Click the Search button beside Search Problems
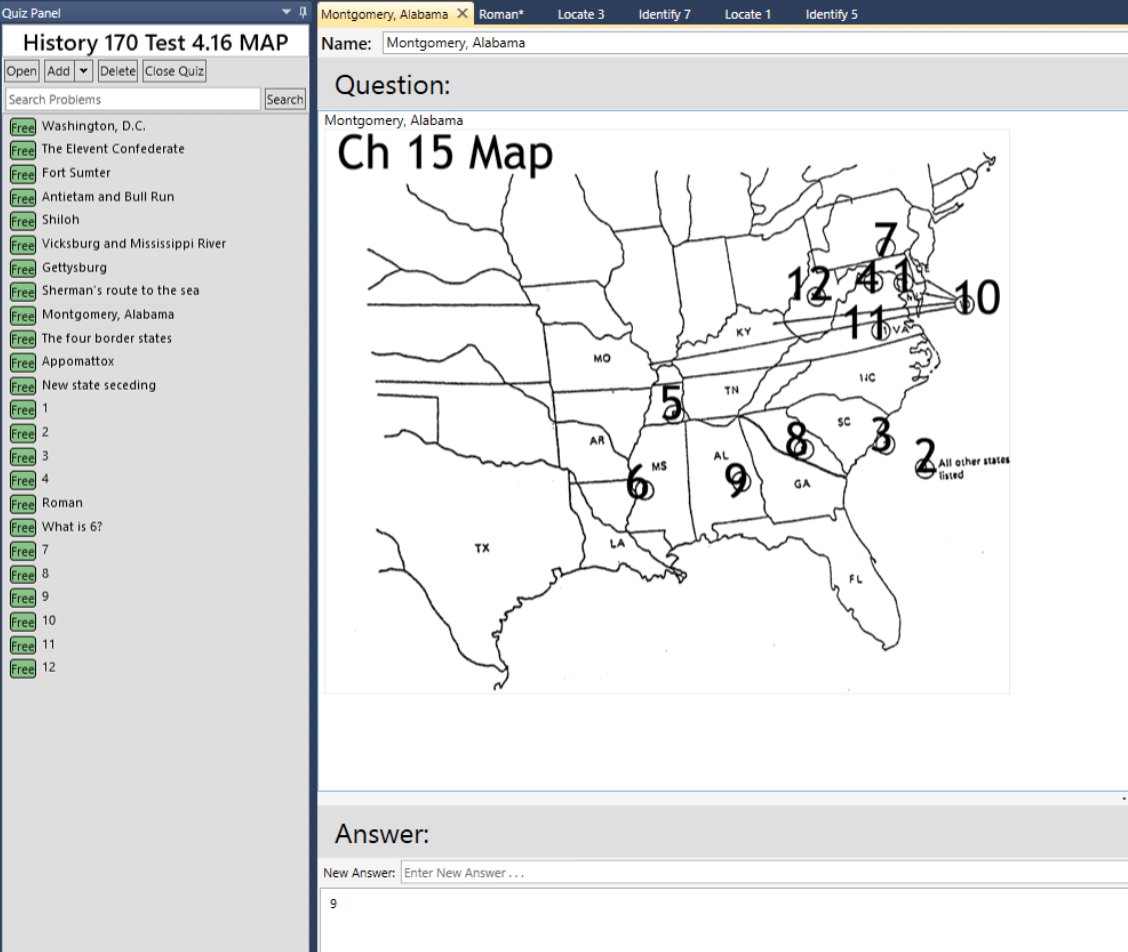1128x952 pixels. click(x=285, y=98)
